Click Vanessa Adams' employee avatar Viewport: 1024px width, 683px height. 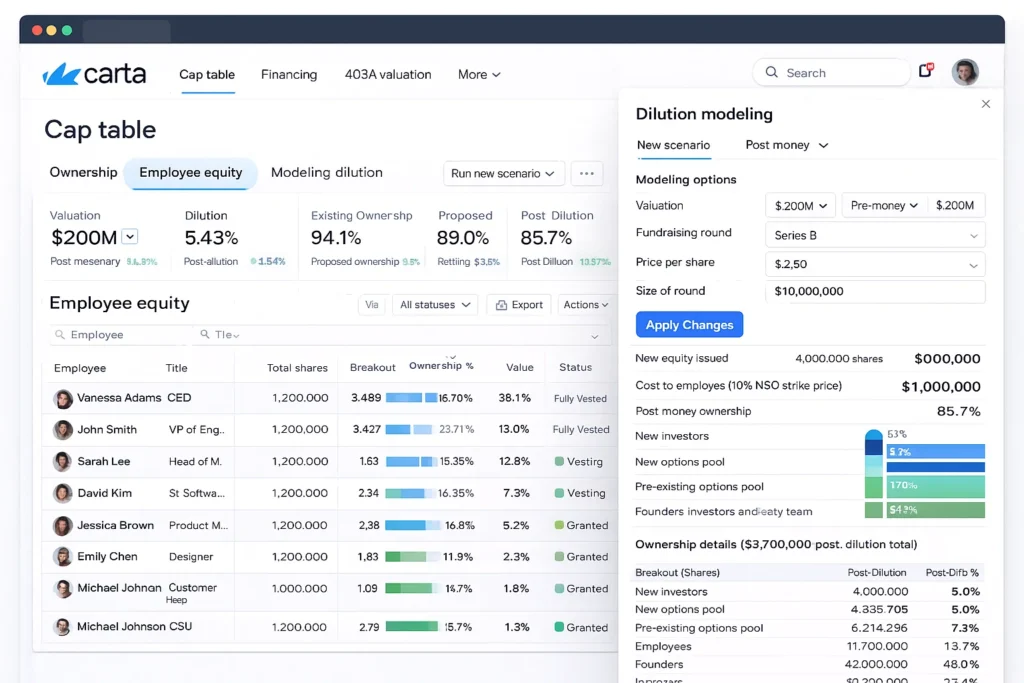pos(63,398)
